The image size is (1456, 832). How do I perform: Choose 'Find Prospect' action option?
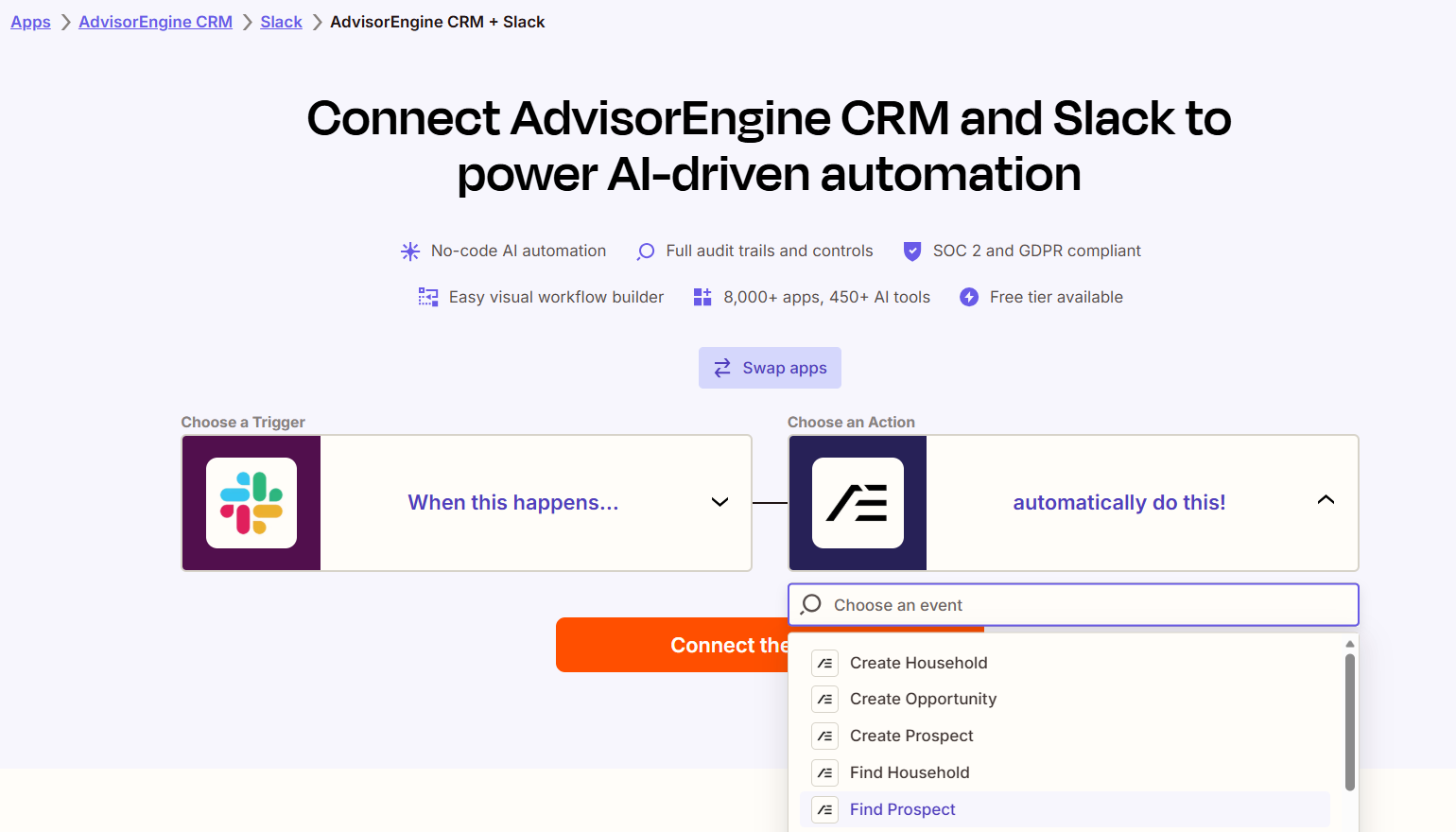902,810
